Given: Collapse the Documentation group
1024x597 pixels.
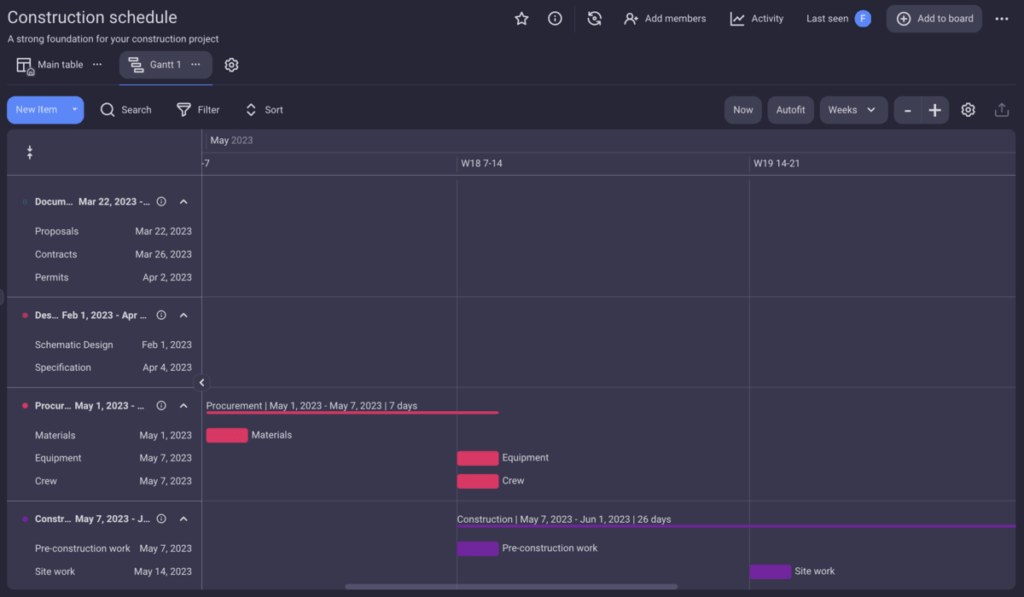Looking at the screenshot, I should pyautogui.click(x=184, y=202).
